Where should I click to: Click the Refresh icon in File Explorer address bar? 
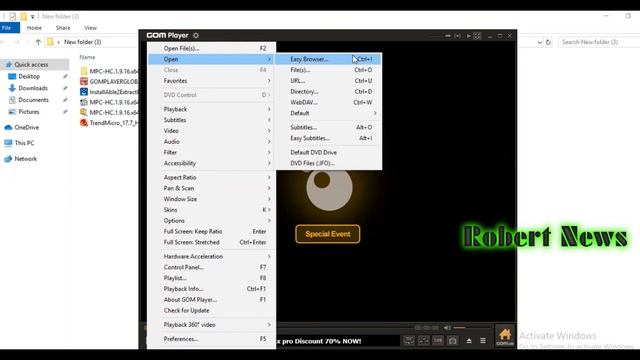[548, 42]
